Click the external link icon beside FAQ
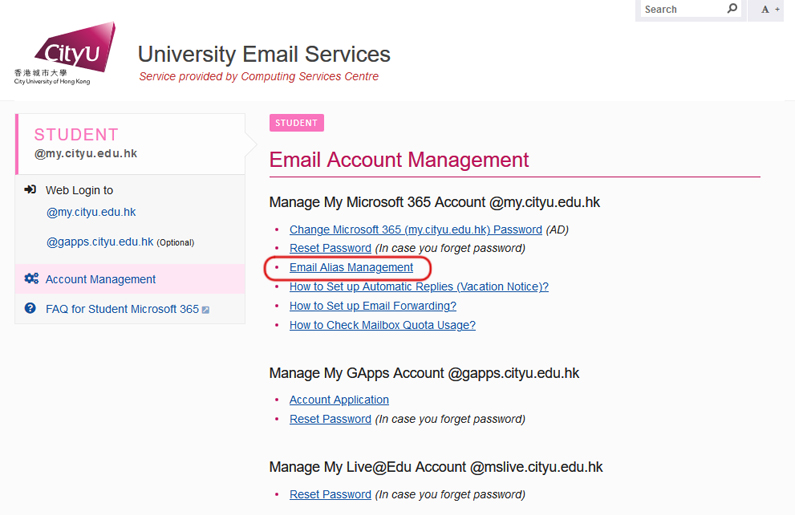Image resolution: width=795 pixels, height=515 pixels. click(206, 310)
